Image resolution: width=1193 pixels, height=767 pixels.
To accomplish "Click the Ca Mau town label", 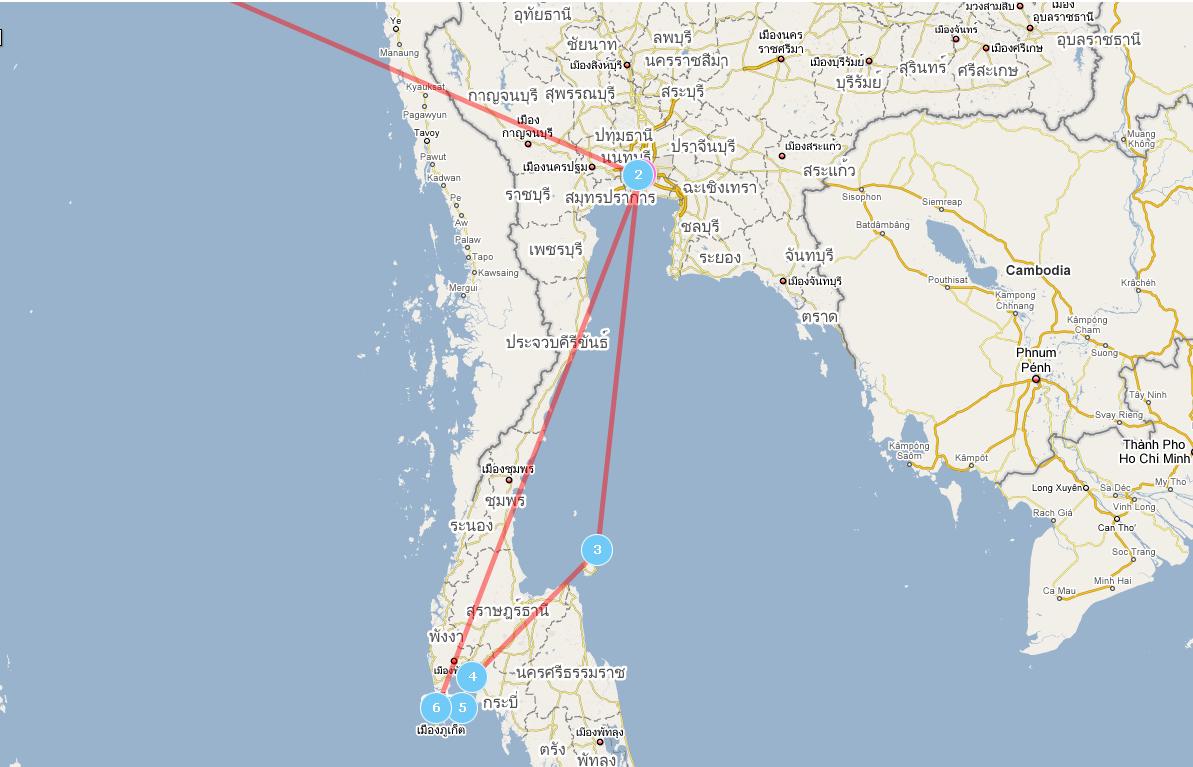I will pos(1059,590).
